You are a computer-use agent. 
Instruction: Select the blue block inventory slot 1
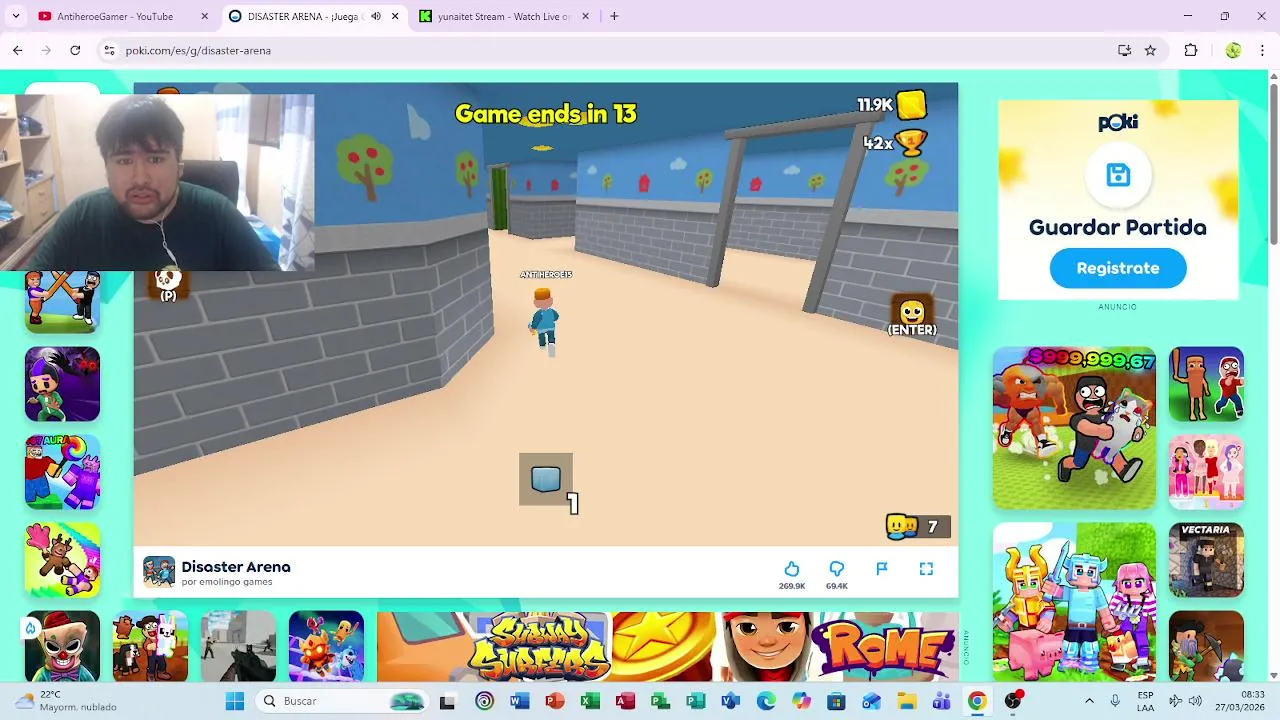(546, 480)
